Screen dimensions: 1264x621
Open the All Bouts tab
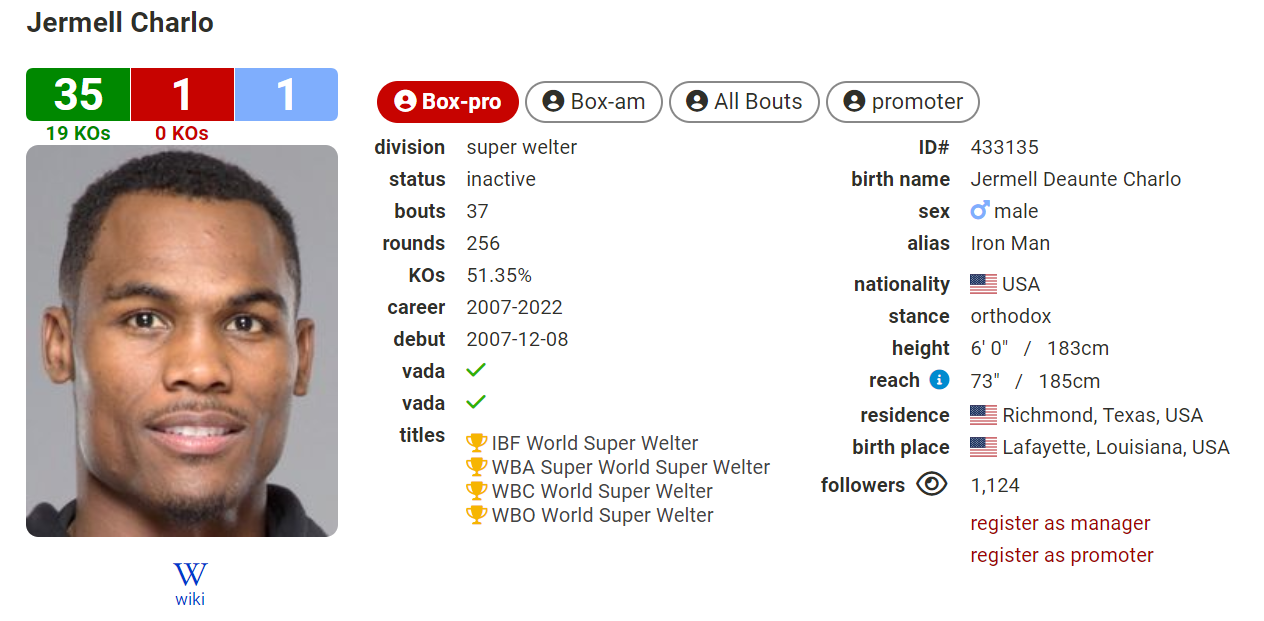point(744,102)
